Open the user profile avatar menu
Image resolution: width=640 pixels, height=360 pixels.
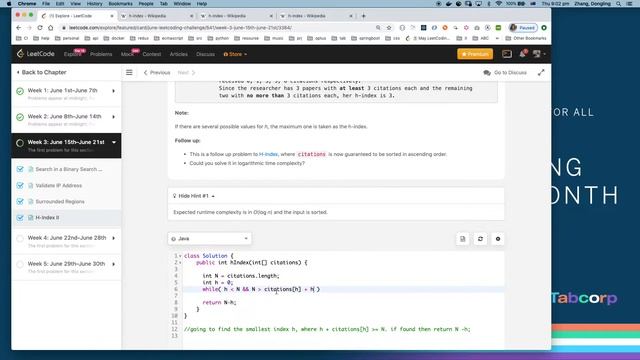(538, 54)
